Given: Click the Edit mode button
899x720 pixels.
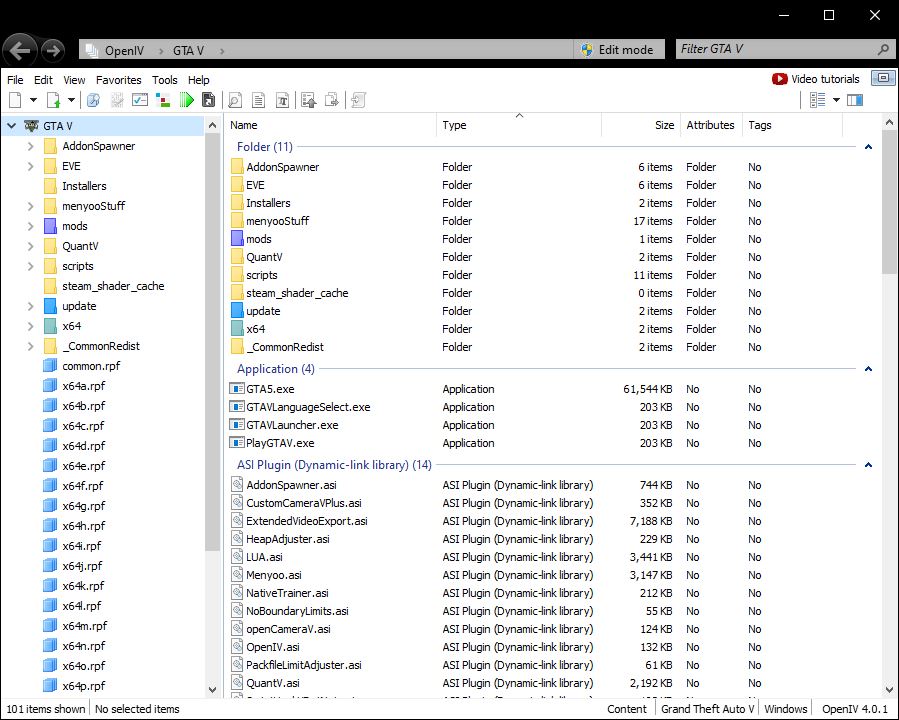Looking at the screenshot, I should [x=618, y=50].
